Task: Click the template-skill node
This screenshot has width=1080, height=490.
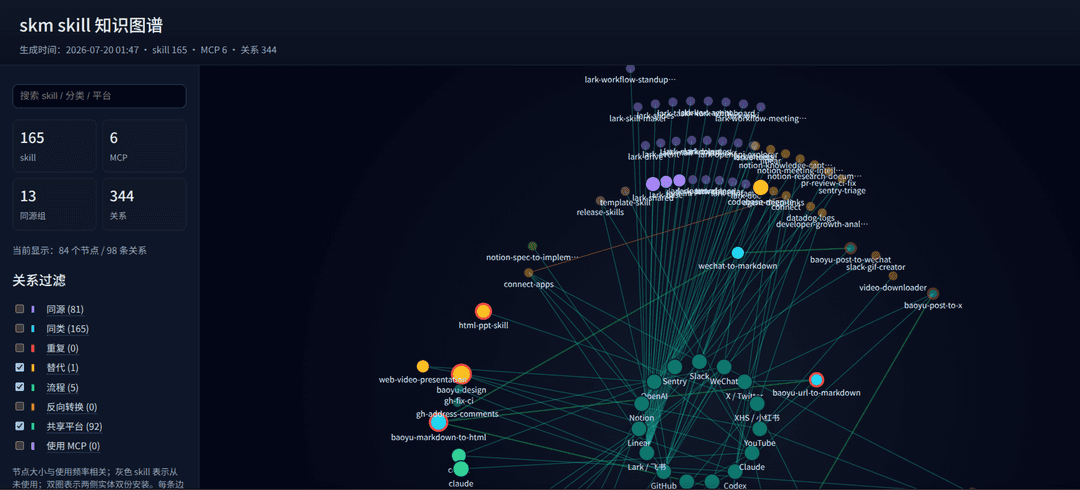Action: coord(625,191)
